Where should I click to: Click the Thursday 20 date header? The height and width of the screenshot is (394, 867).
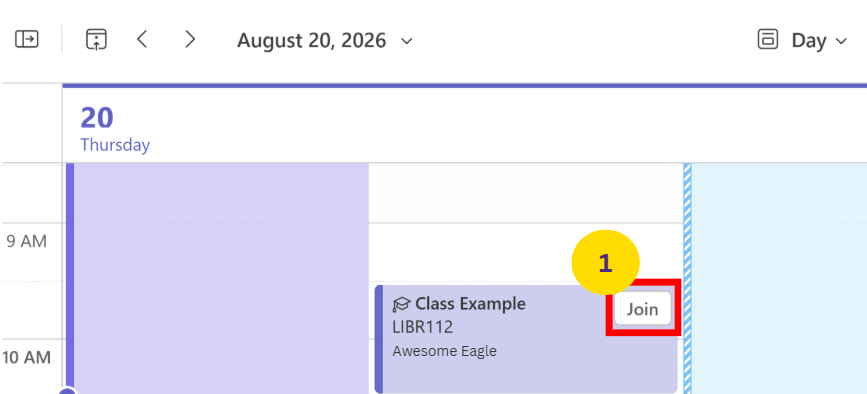[115, 128]
